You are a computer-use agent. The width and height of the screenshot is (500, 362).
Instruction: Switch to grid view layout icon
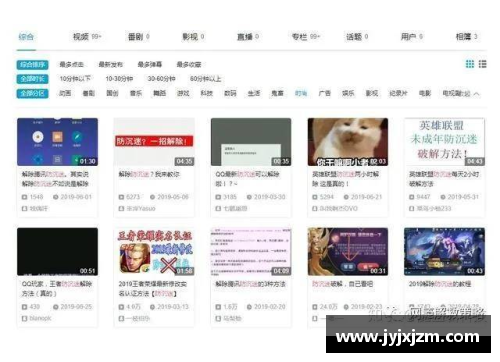pos(470,64)
